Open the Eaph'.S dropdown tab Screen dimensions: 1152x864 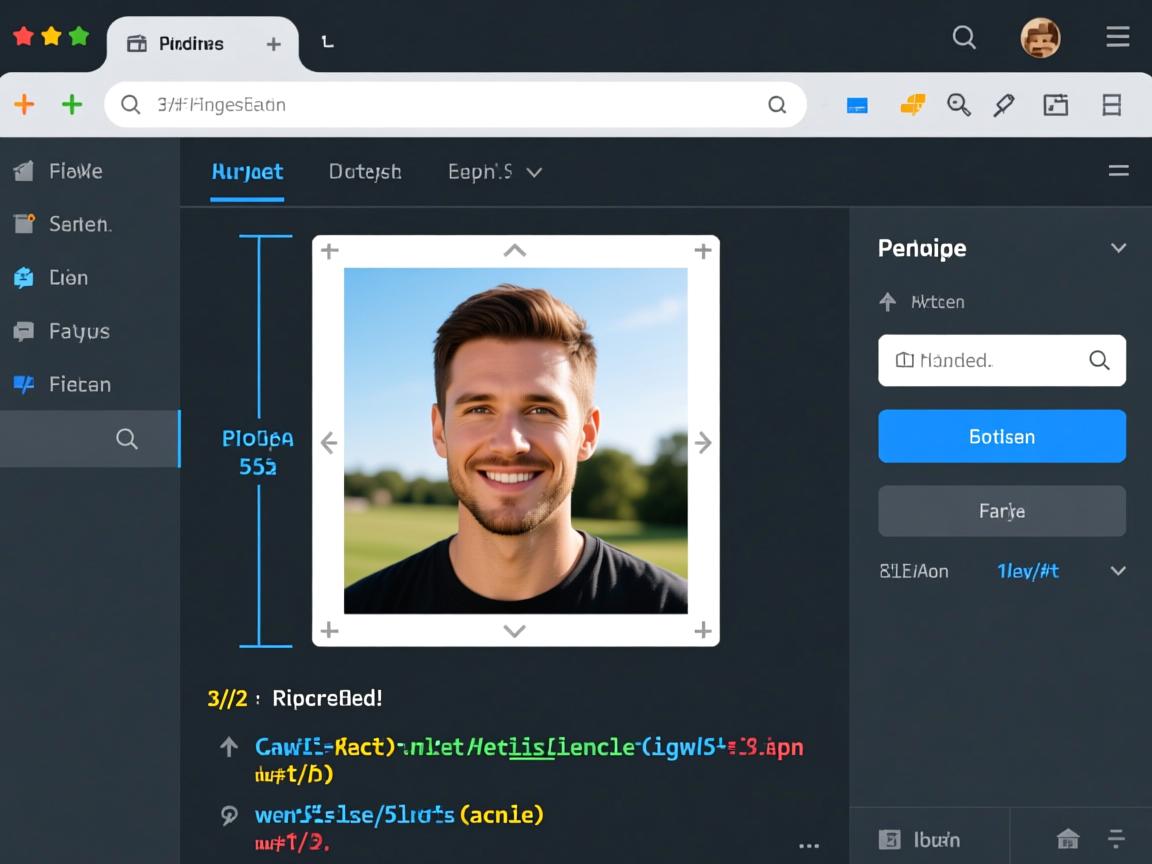(494, 172)
